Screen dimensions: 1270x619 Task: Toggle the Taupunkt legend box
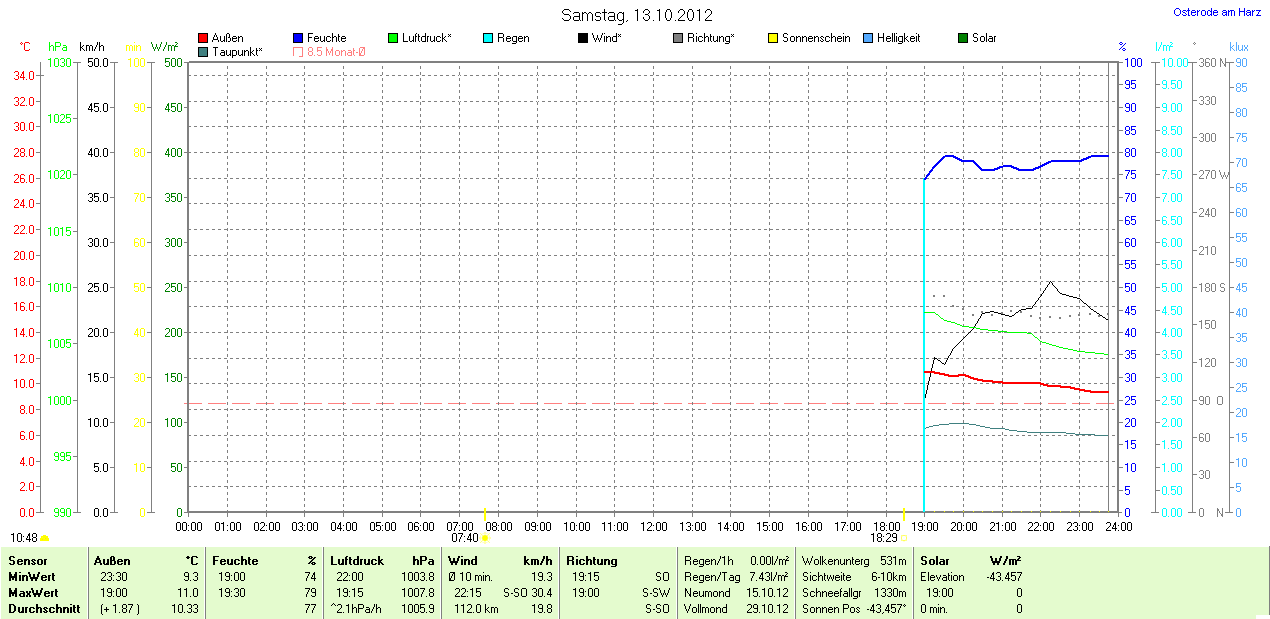click(204, 51)
